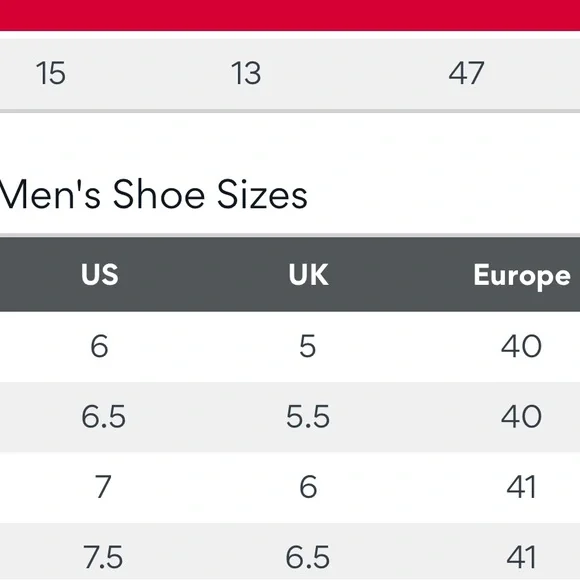Select US size 6.5 cell
This screenshot has width=580, height=580.
point(104,417)
